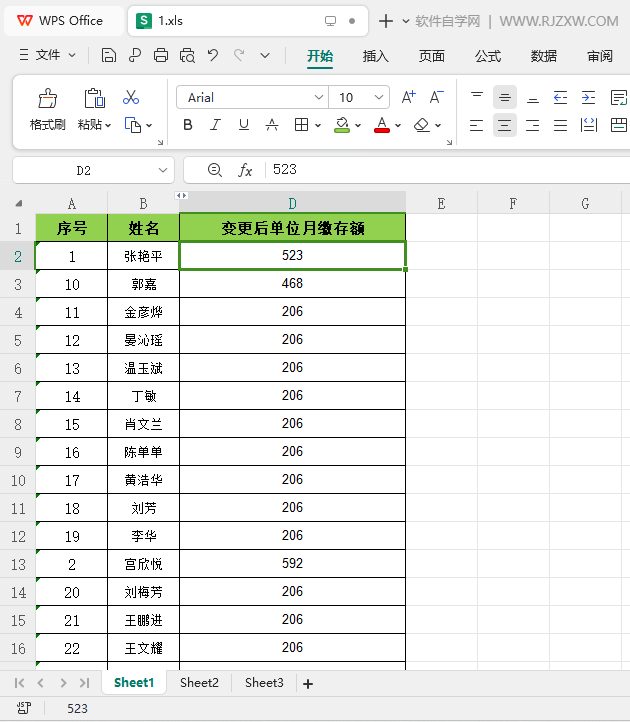
Task: Switch to 开始 ribbon tab
Action: coord(320,56)
